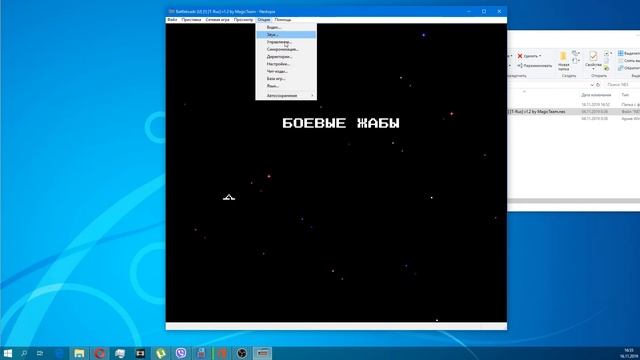Open the Помощь menu
The width and height of the screenshot is (640, 360).
pos(283,20)
